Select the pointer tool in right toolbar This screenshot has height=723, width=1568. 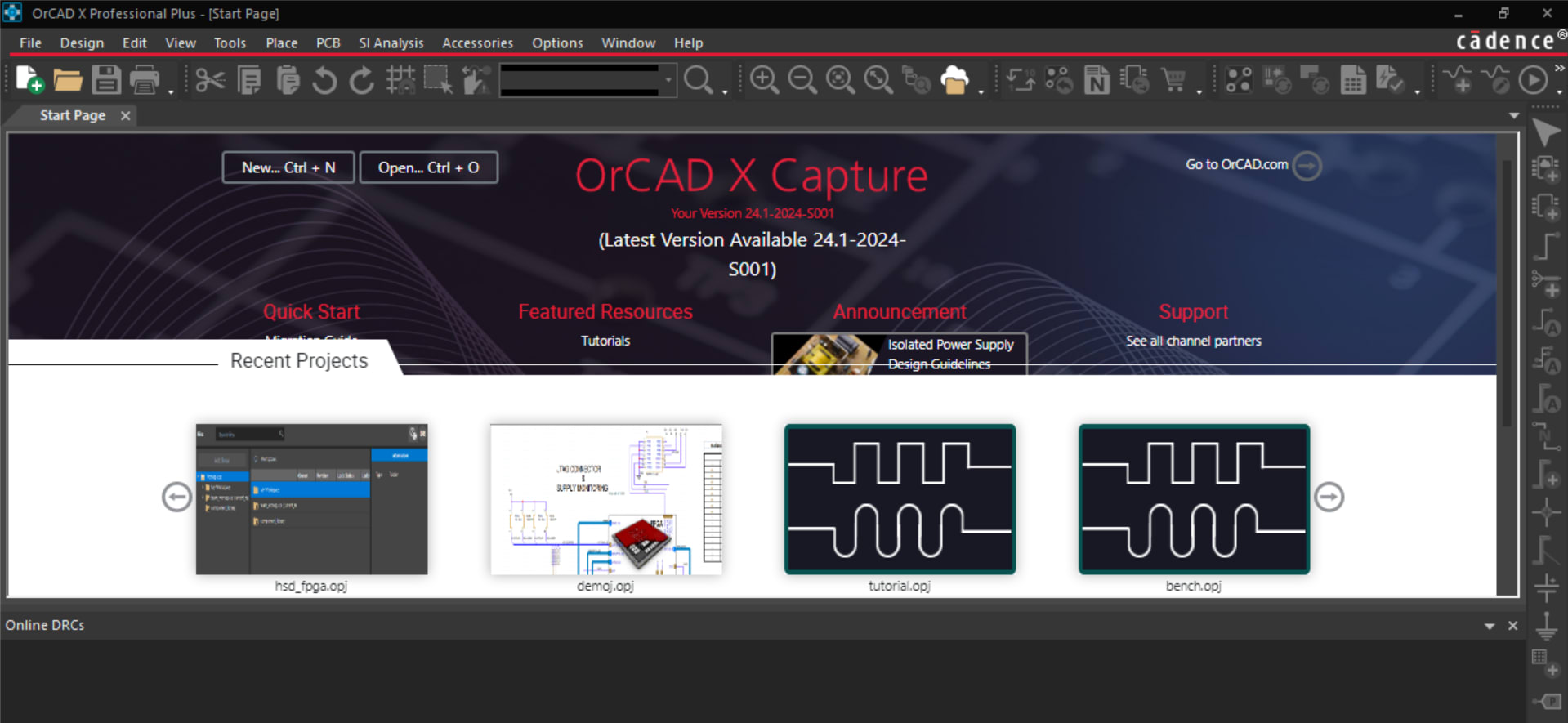point(1546,132)
